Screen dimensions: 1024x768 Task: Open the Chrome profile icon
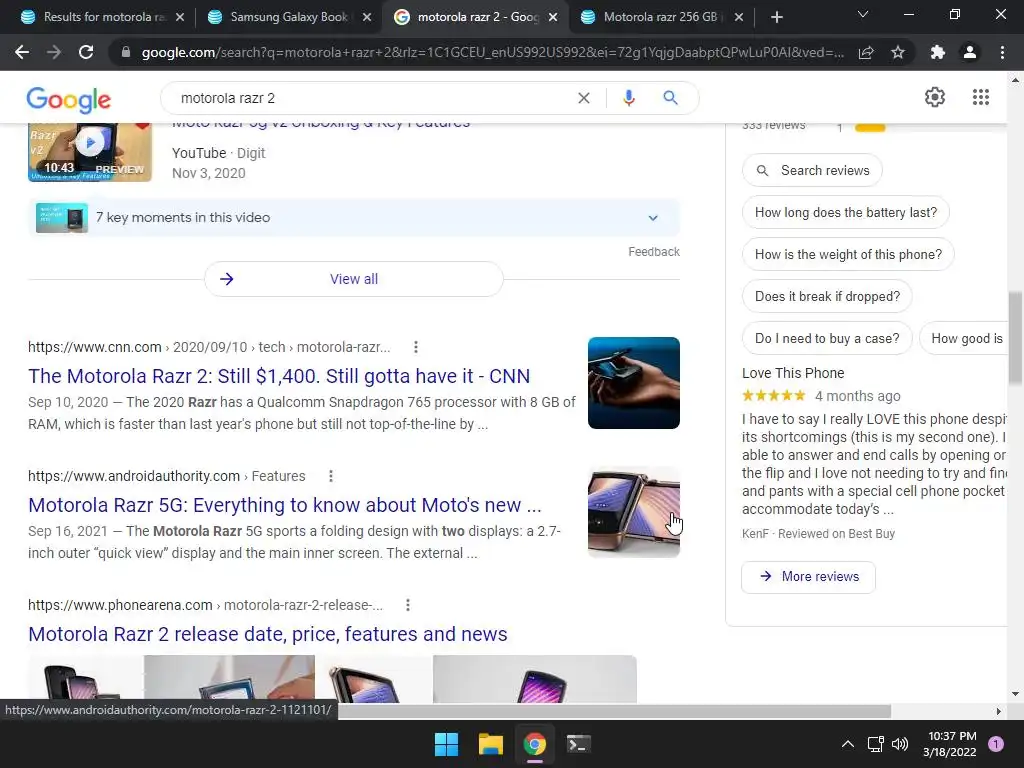pos(970,52)
